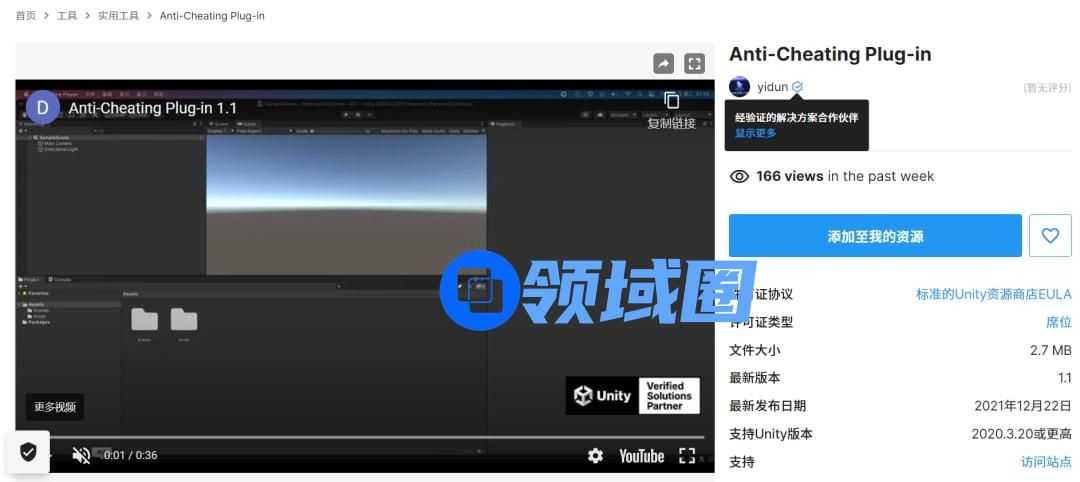Click the video progress bar
Screen dimensions: 1080x482
tap(360, 437)
